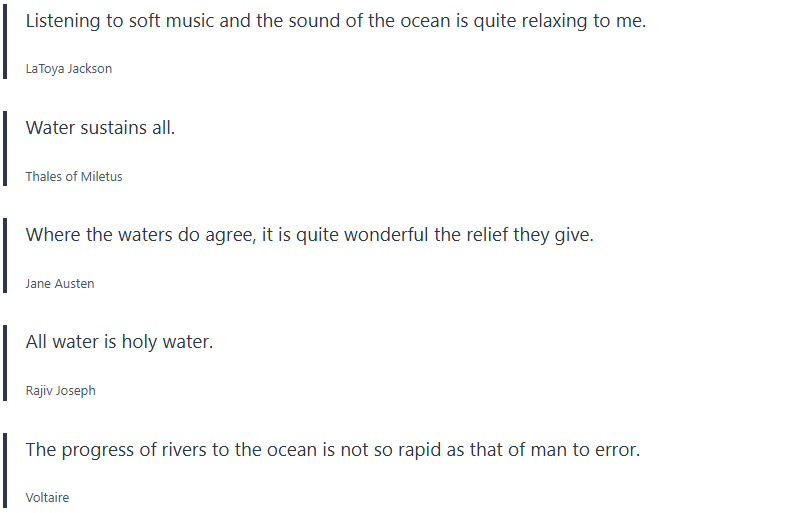
Task: Click the vertical bar beside the Jane Austen quote
Action: pyautogui.click(x=5, y=255)
